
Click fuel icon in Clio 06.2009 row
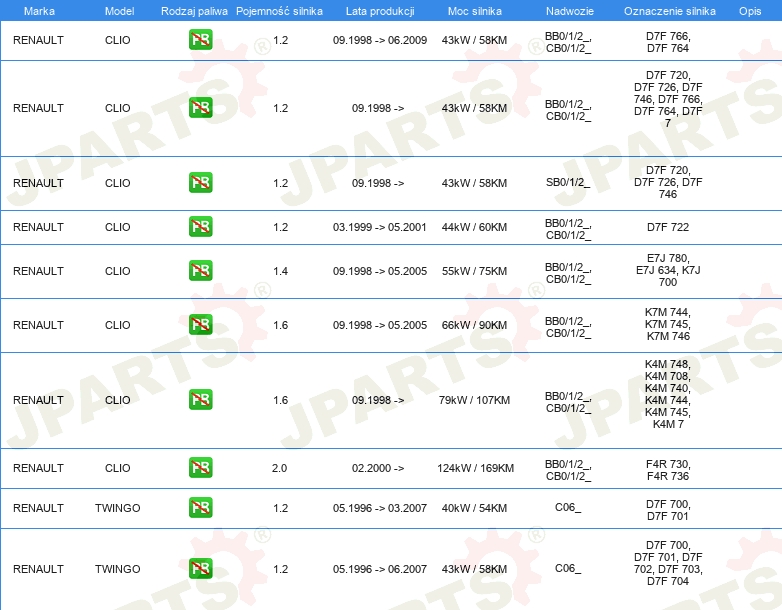200,39
